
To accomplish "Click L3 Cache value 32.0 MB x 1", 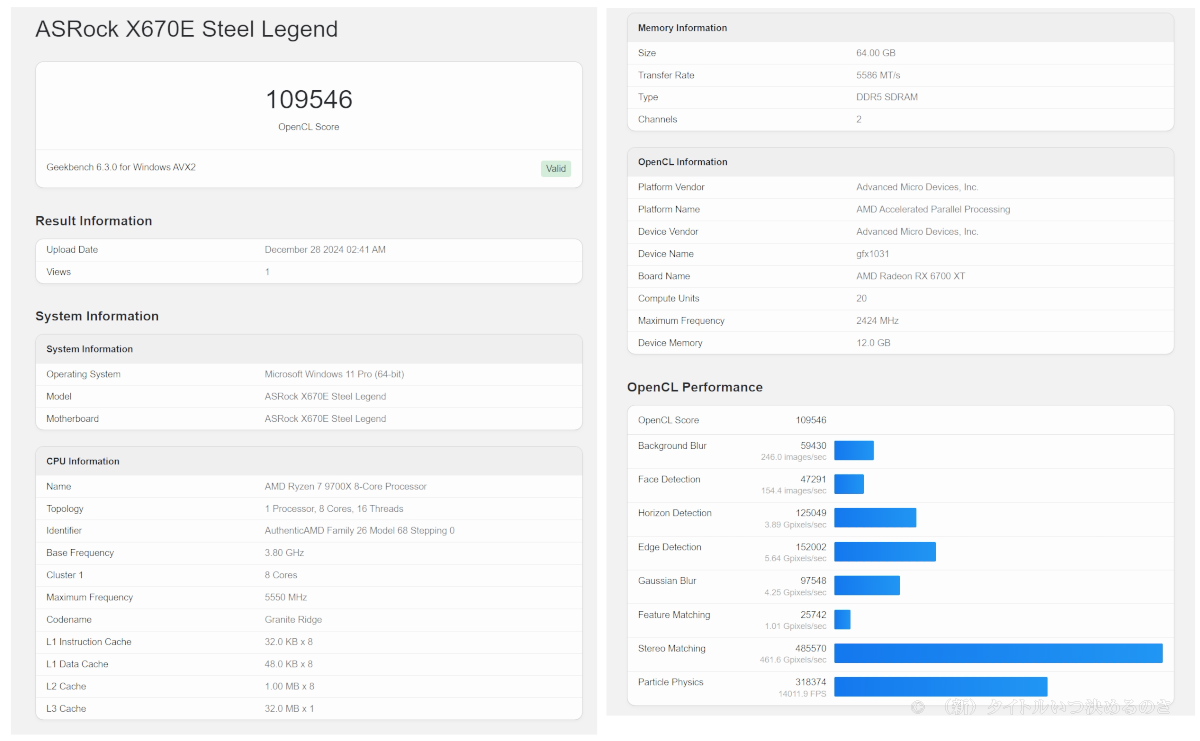I will [x=289, y=709].
